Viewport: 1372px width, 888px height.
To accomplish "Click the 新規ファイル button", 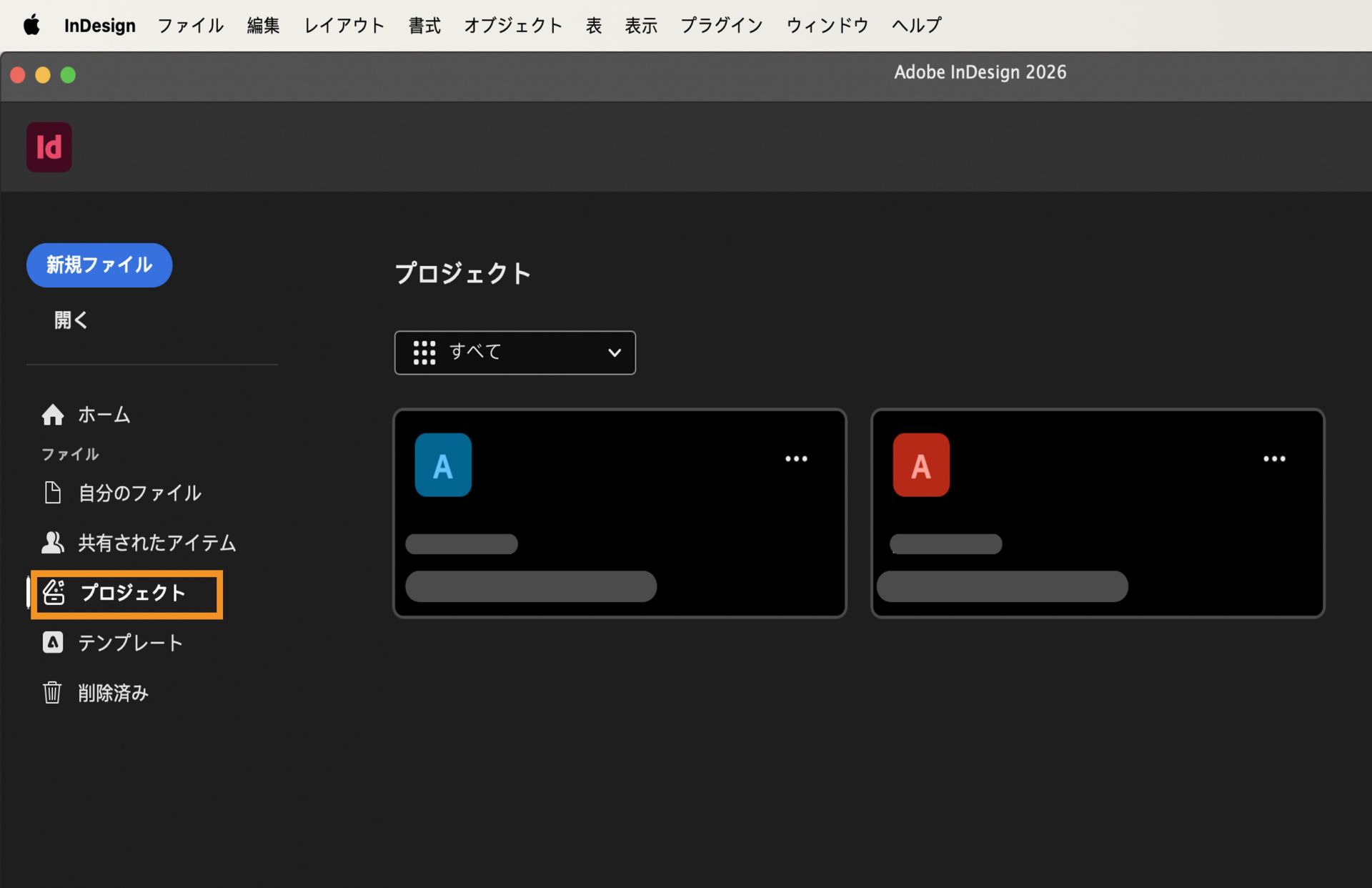I will coord(99,265).
